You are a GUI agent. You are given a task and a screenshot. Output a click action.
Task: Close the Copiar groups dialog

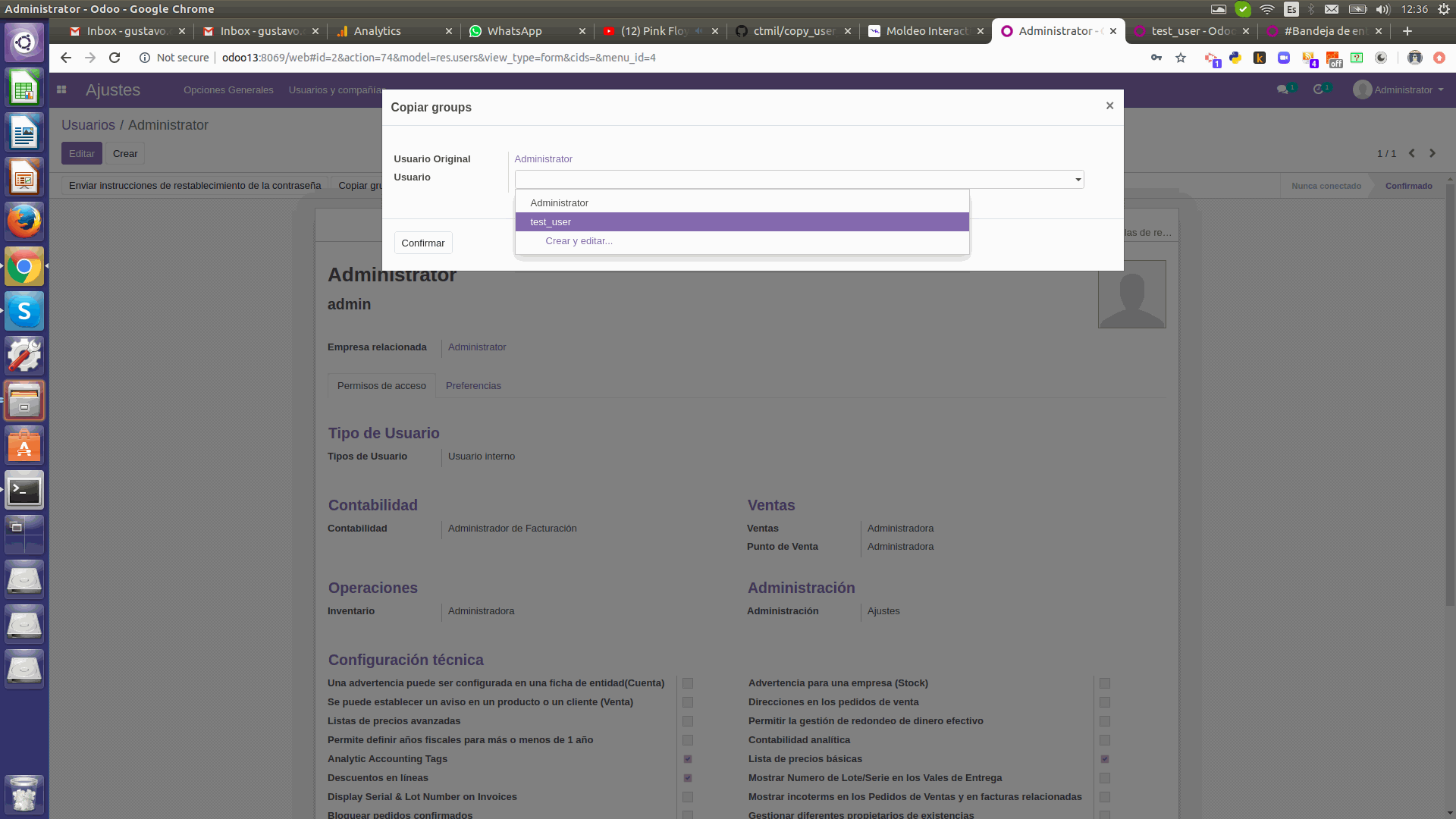[1109, 105]
